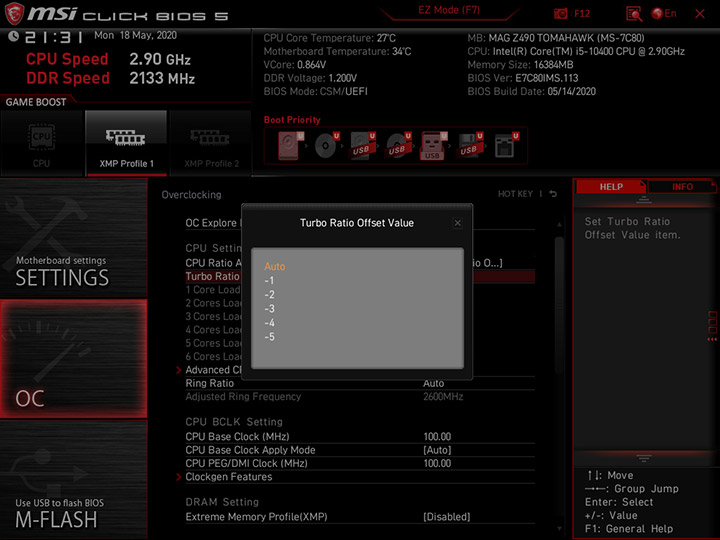The width and height of the screenshot is (720, 540).
Task: Switch to EZ Mode (F7)
Action: (x=449, y=10)
